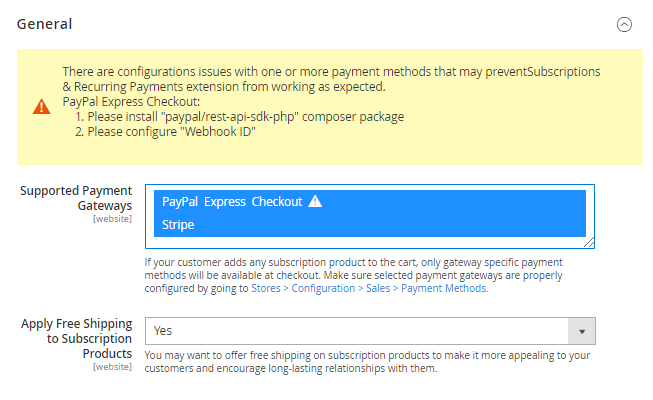
Task: Click the Apply Free Shipping to Subscription Products label
Action: click(76, 338)
